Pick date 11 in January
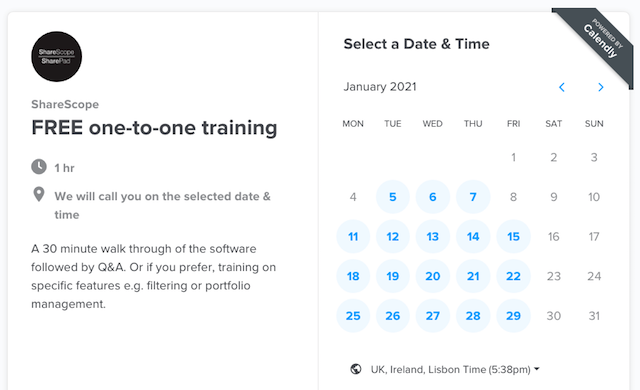This screenshot has height=390, width=640. coord(353,237)
